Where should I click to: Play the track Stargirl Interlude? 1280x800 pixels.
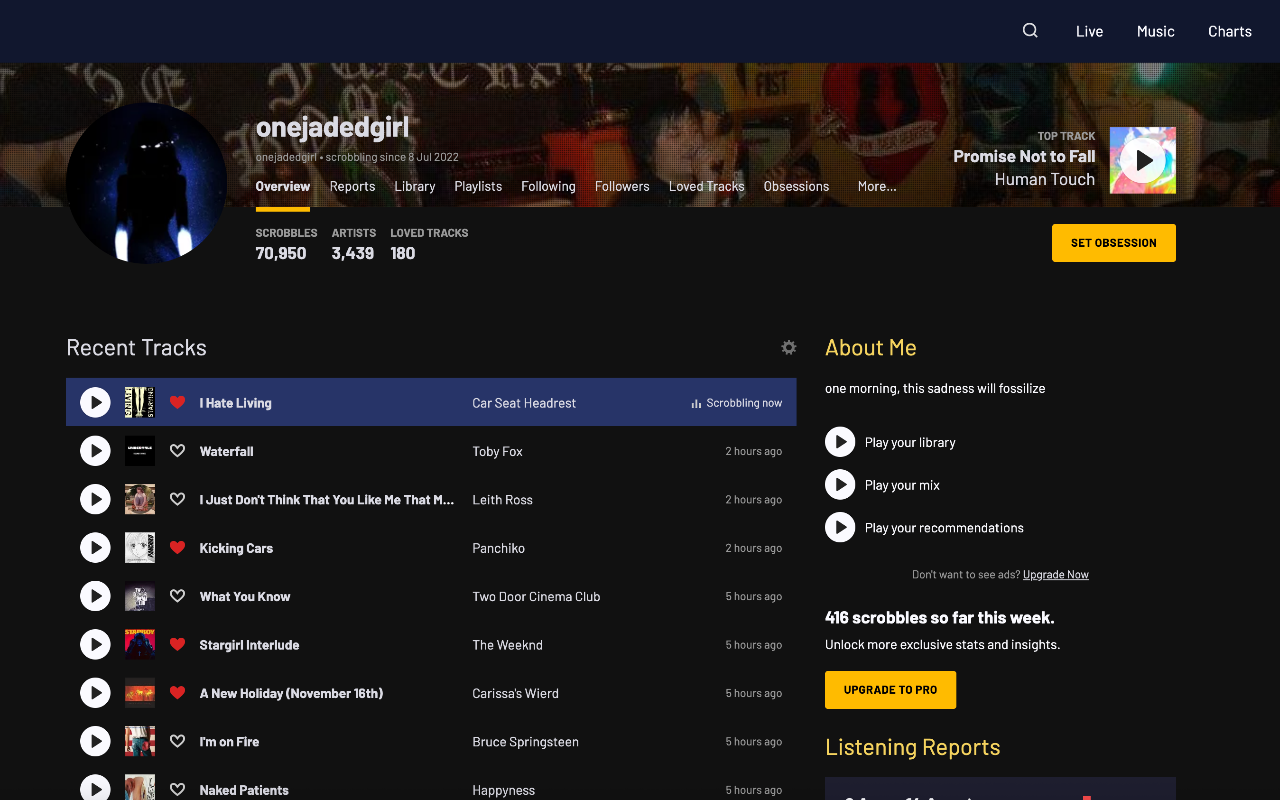tap(95, 645)
